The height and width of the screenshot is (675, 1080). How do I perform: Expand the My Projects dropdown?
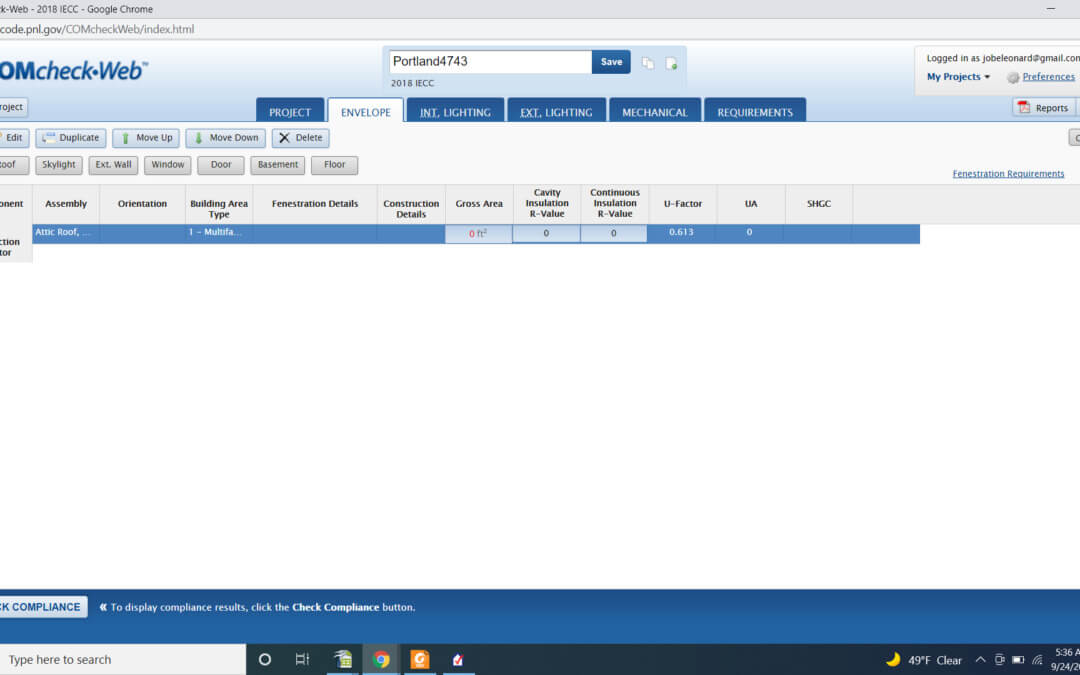(958, 77)
